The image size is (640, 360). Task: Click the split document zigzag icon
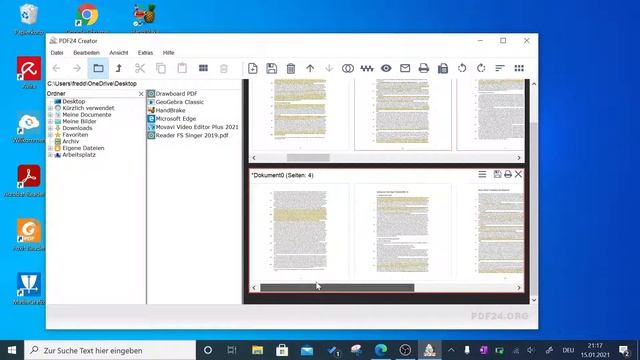[x=367, y=69]
